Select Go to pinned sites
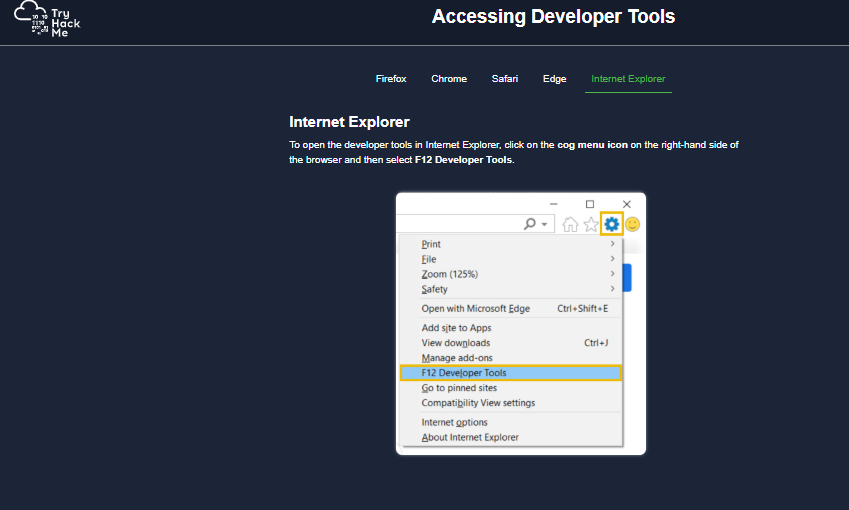The image size is (849, 510). [511, 388]
